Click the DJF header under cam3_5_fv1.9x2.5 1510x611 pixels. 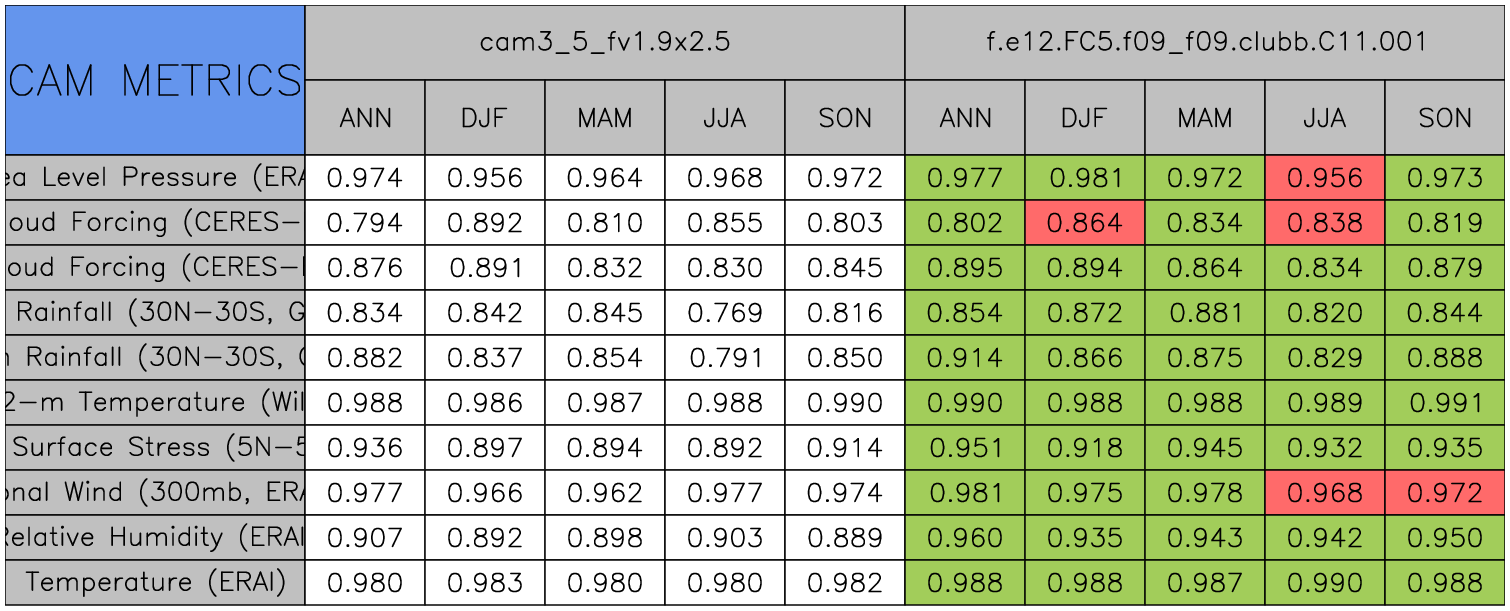click(484, 118)
